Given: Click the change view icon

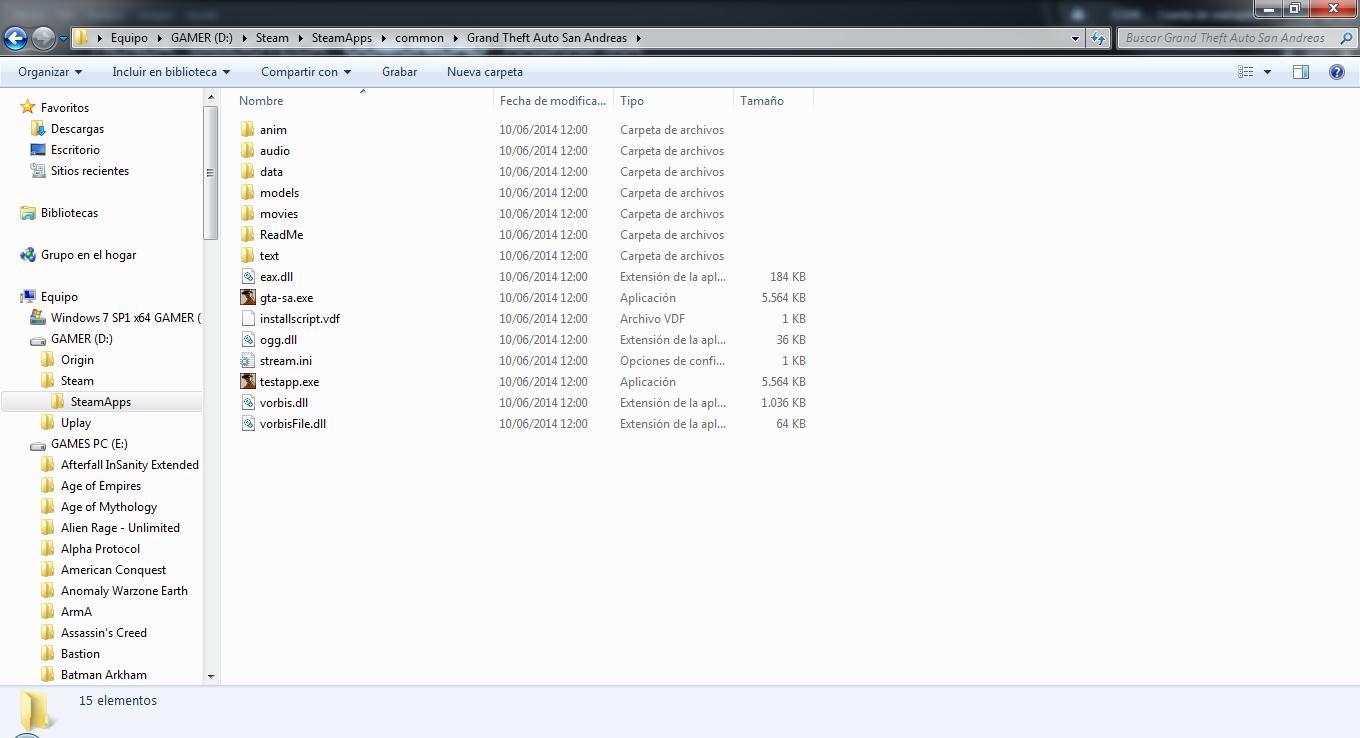Looking at the screenshot, I should pyautogui.click(x=1246, y=72).
